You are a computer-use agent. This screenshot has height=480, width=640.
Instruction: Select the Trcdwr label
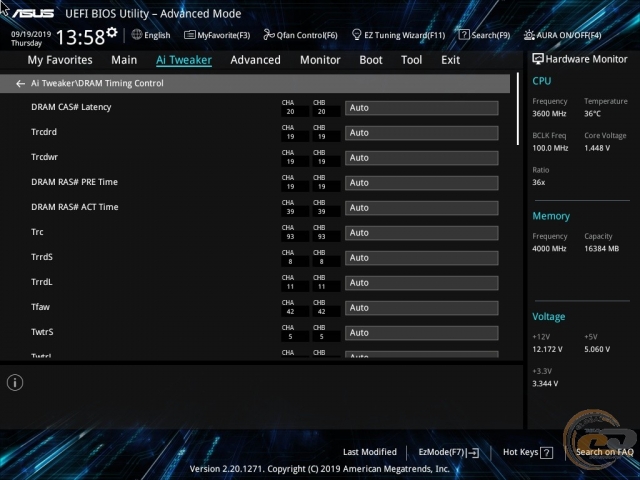coord(44,157)
